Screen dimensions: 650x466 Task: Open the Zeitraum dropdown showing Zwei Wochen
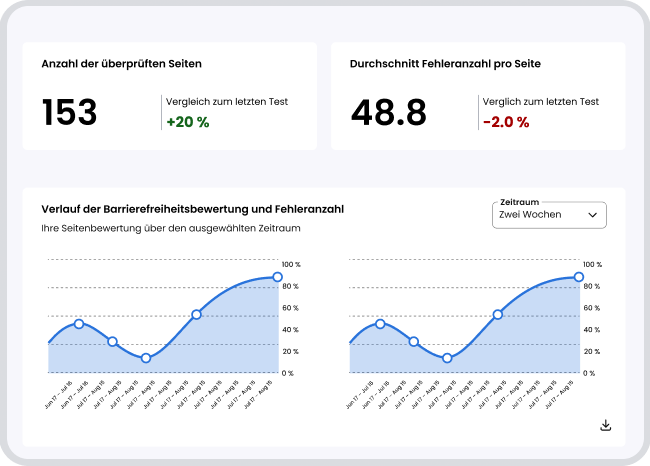[549, 214]
